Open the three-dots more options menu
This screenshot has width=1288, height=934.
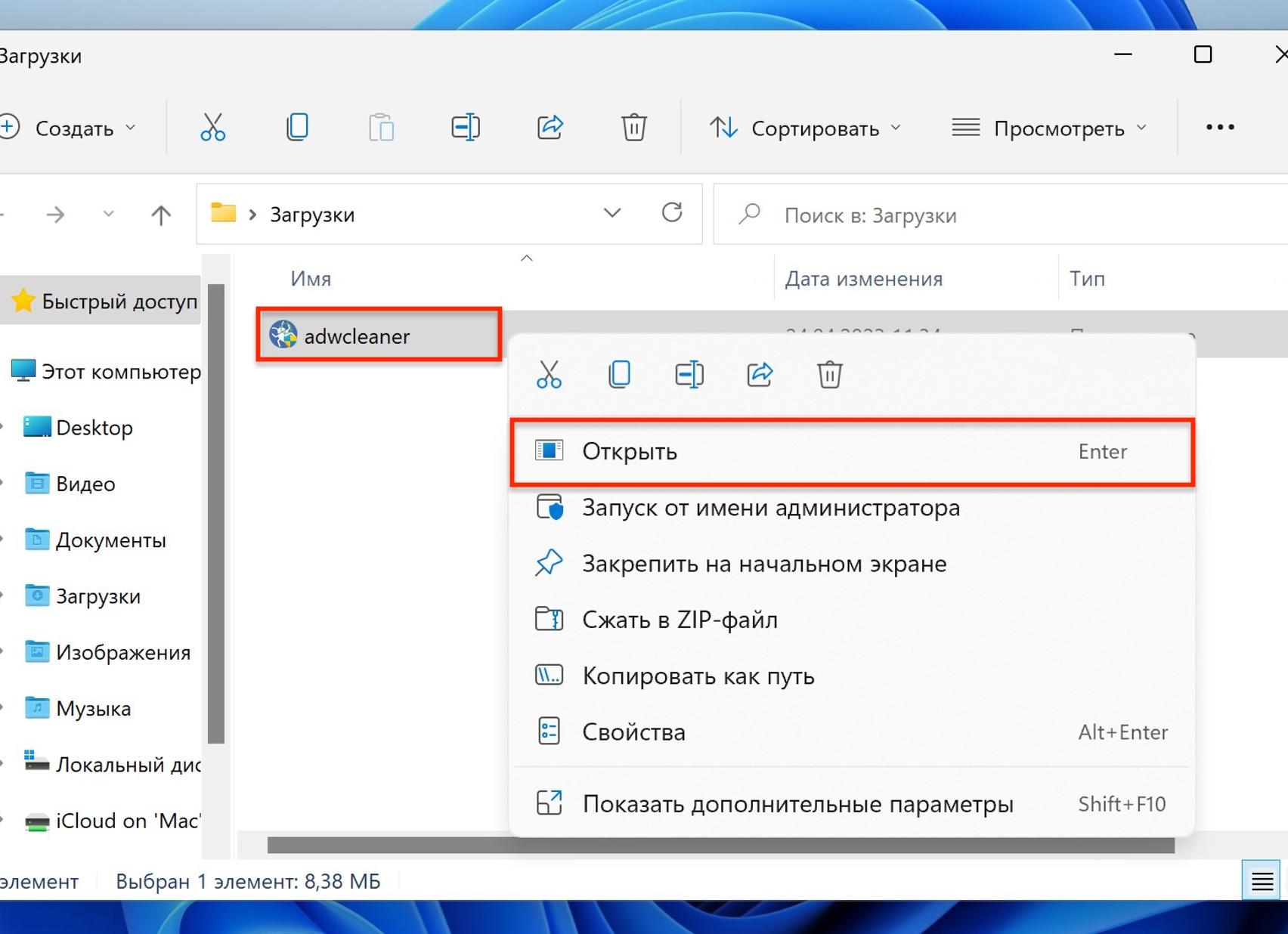pyautogui.click(x=1220, y=128)
